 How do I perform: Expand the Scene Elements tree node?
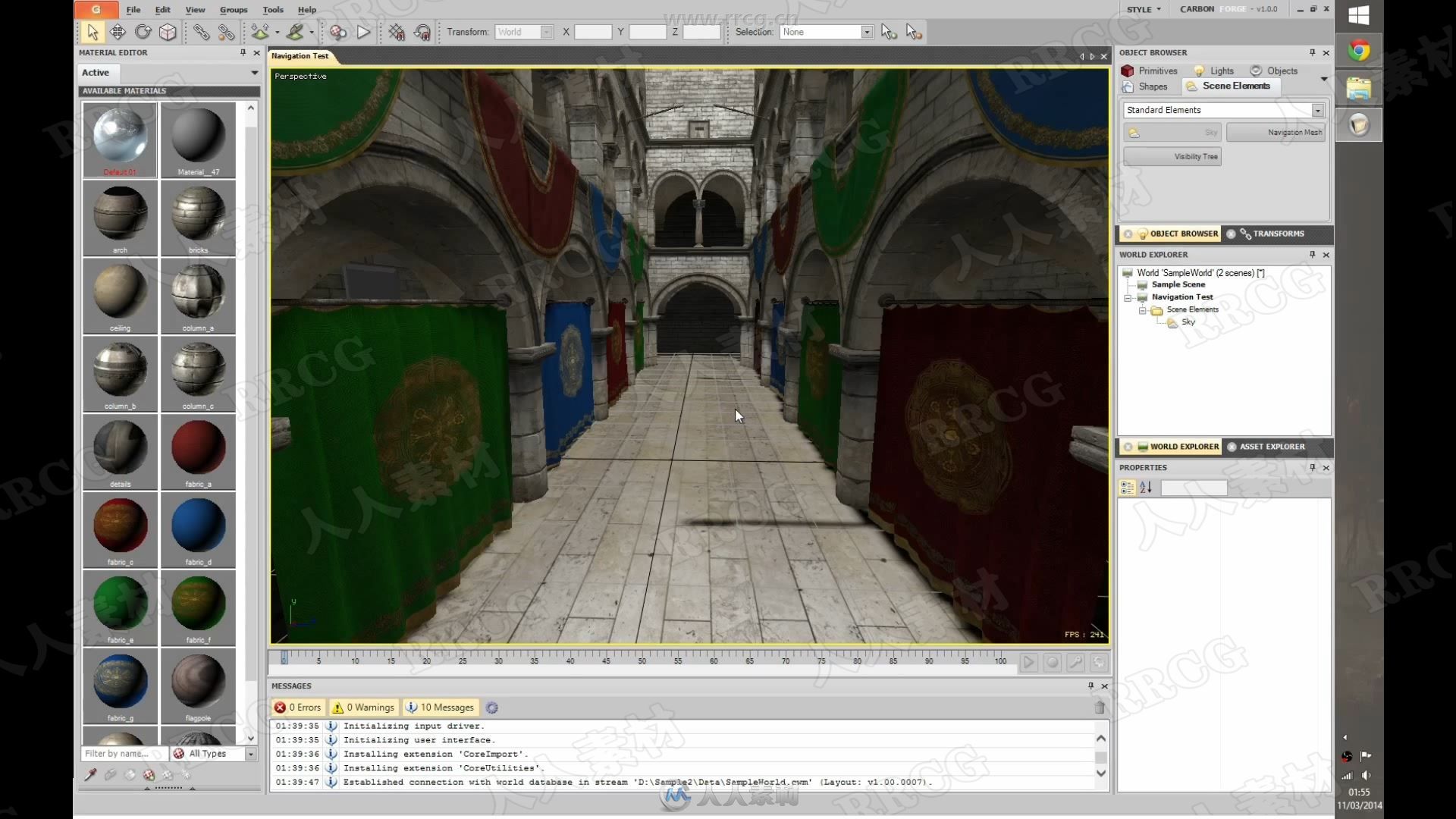point(1144,309)
